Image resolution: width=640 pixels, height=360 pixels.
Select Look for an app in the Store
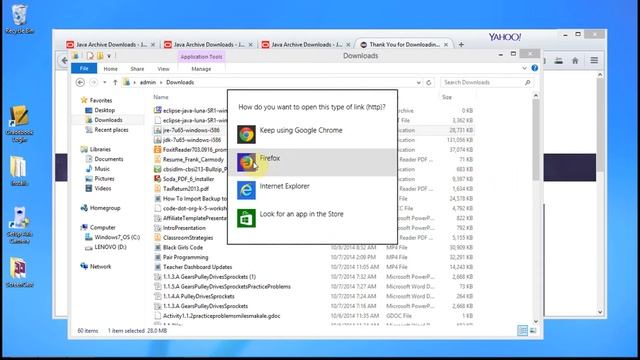click(312, 218)
